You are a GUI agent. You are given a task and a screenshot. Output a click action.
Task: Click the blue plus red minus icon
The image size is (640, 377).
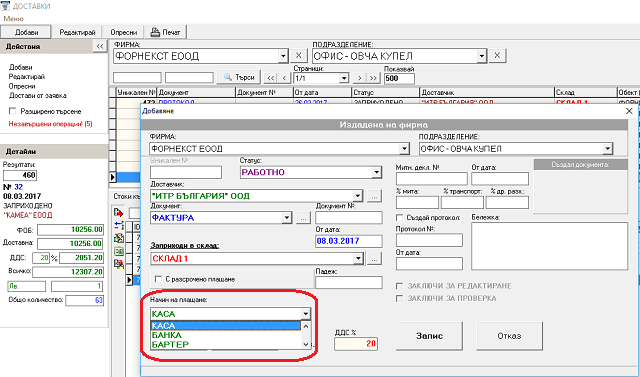(x=119, y=225)
